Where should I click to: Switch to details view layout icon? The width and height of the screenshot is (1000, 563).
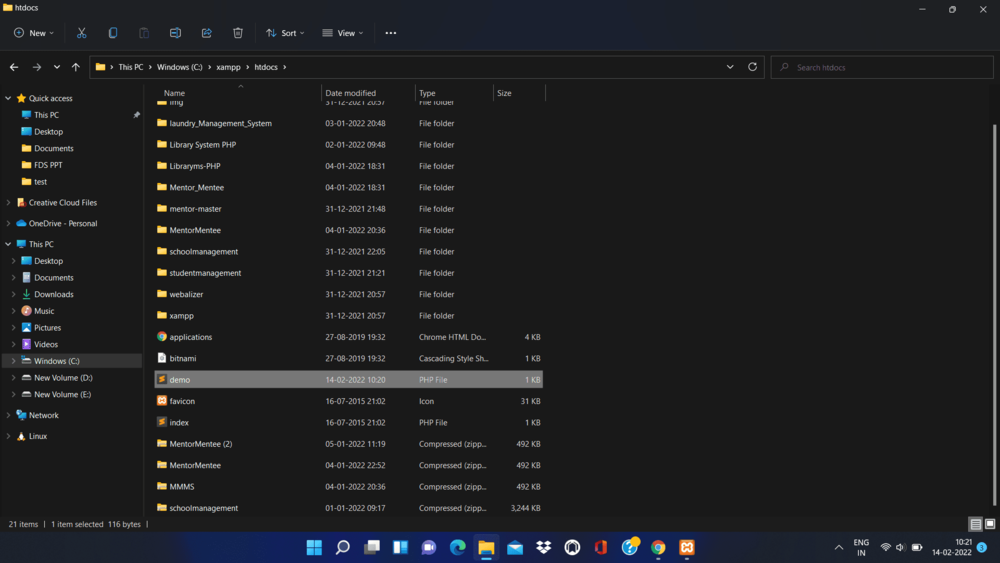click(976, 524)
